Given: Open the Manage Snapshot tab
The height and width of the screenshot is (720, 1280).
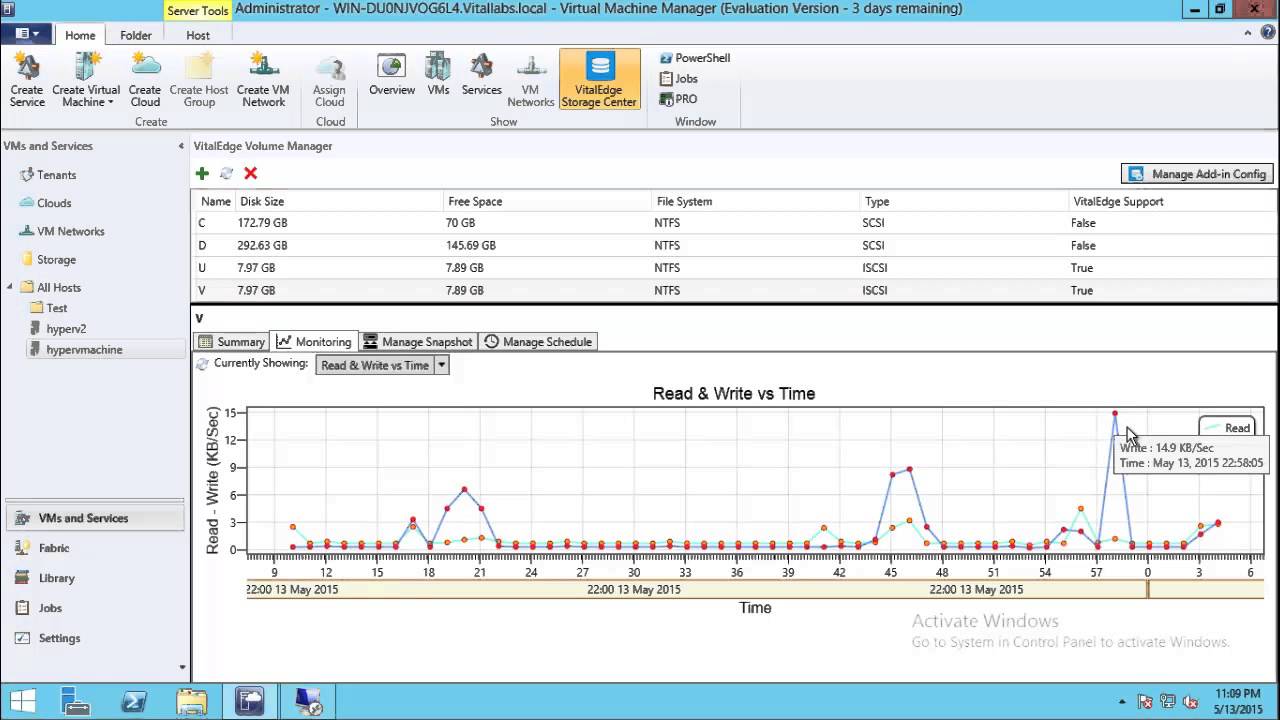Looking at the screenshot, I should pos(418,342).
